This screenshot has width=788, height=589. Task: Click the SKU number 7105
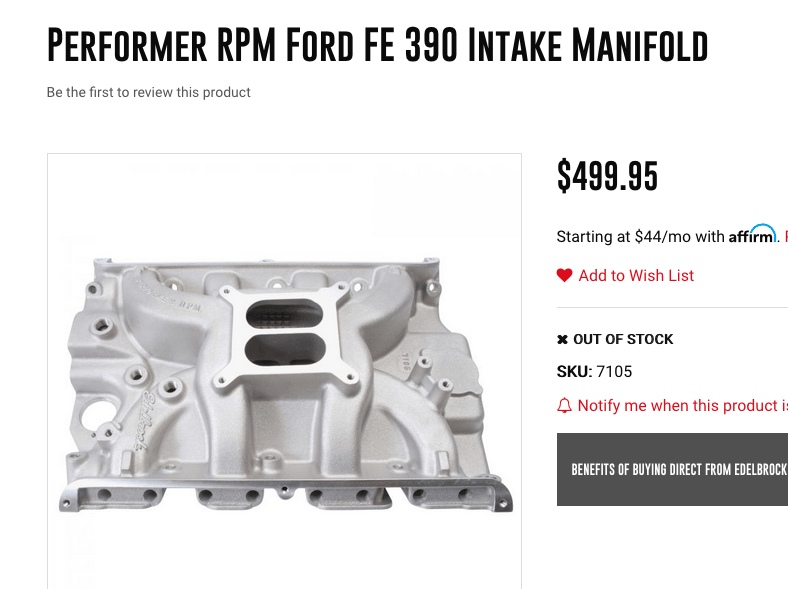pos(614,372)
